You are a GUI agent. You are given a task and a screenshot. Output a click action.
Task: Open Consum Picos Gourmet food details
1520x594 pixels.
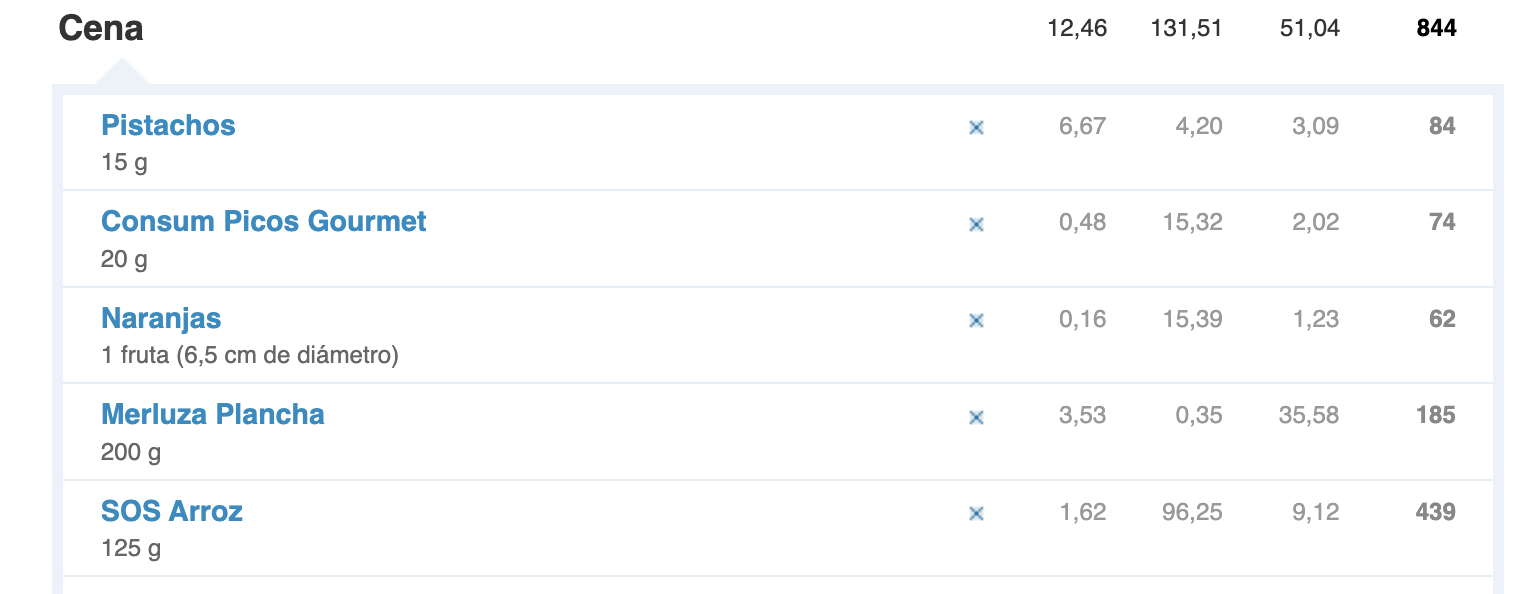264,221
